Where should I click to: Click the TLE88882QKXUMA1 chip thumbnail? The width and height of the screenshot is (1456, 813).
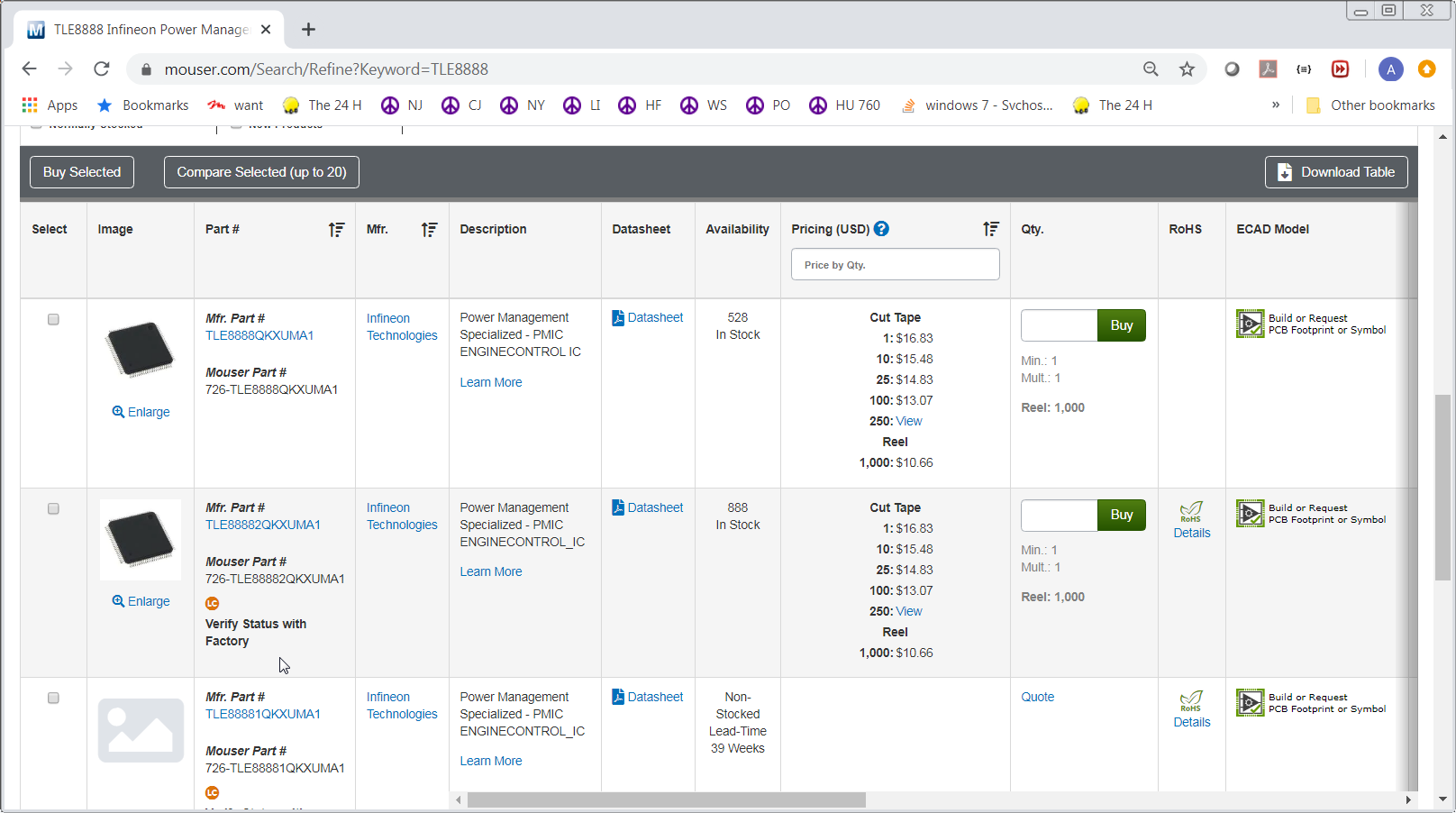(x=141, y=539)
